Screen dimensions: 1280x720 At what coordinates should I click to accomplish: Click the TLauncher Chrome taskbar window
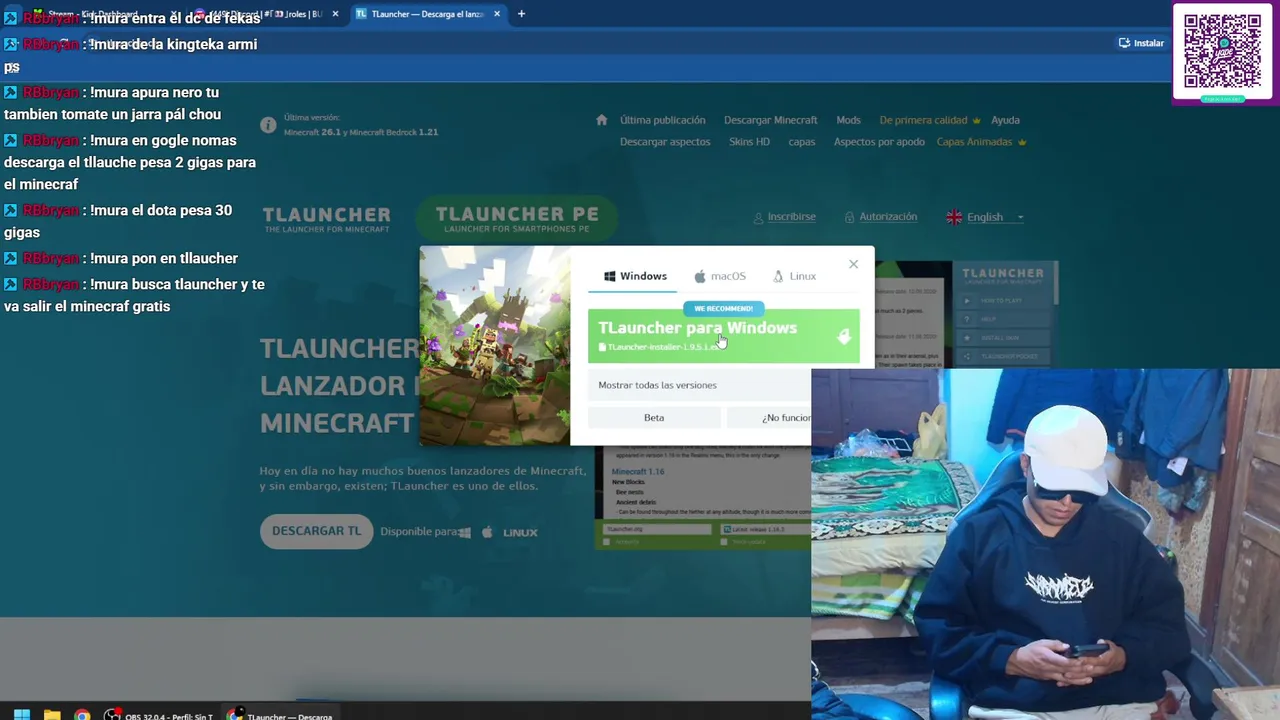[x=280, y=716]
